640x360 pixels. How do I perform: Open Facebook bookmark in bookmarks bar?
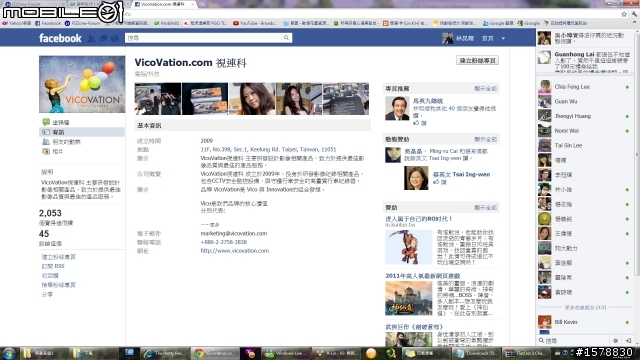point(48,23)
